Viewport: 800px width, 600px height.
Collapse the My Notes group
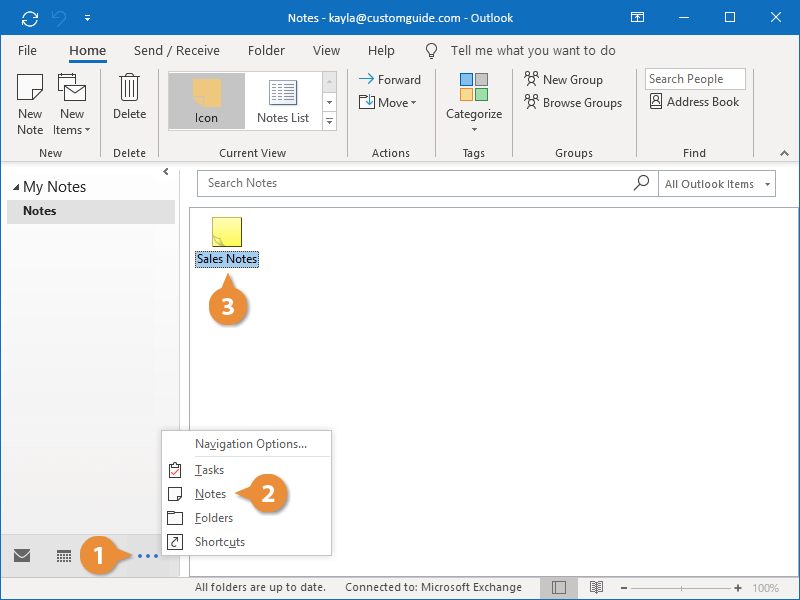tap(16, 187)
